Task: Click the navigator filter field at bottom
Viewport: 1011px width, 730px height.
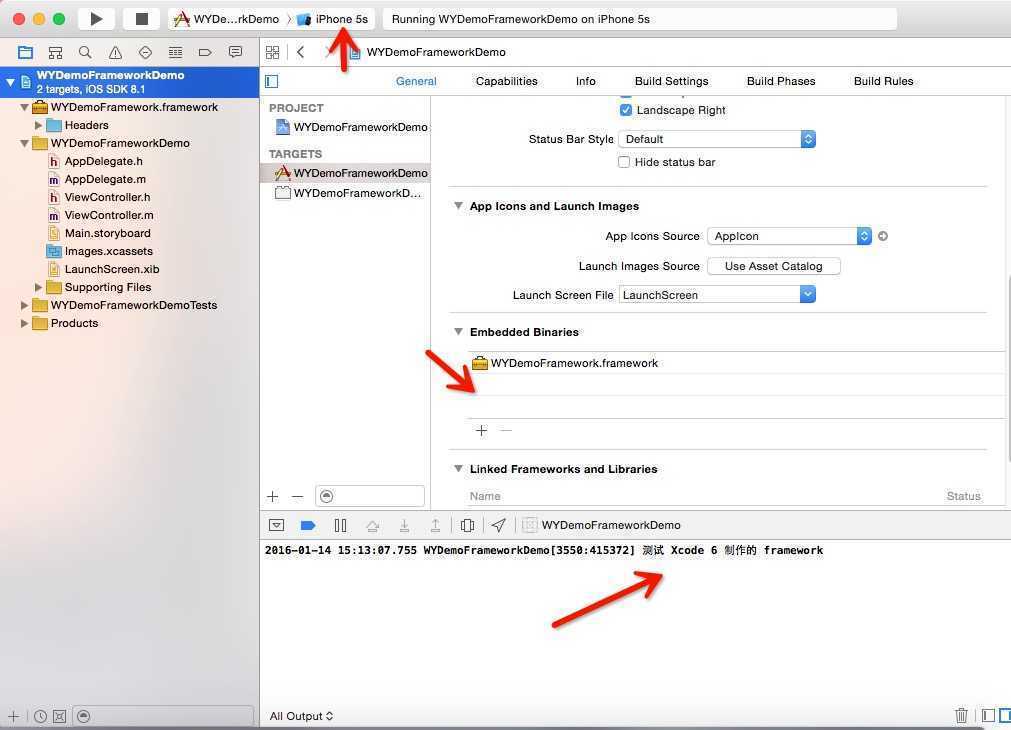Action: coord(163,716)
